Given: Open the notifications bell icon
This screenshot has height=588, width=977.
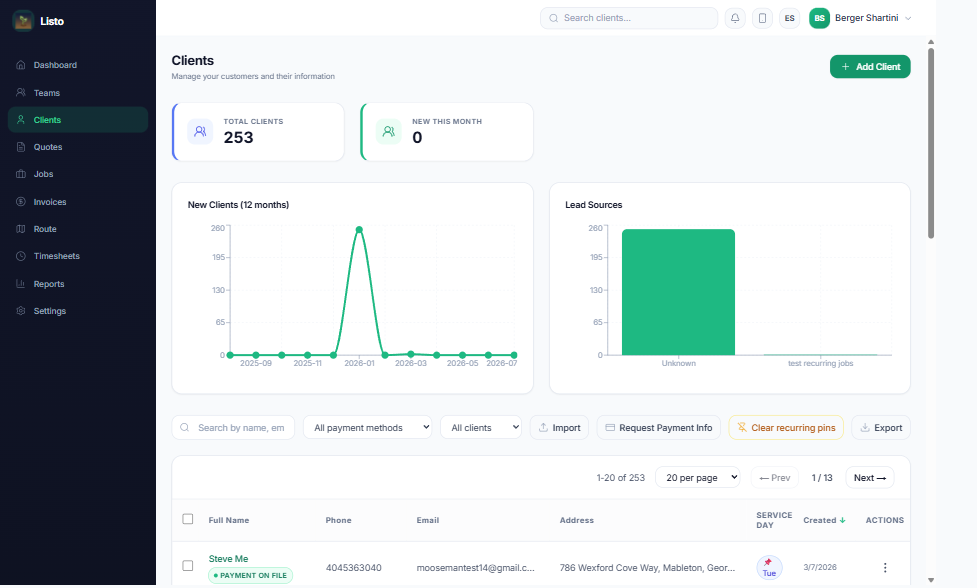Looking at the screenshot, I should [x=735, y=18].
